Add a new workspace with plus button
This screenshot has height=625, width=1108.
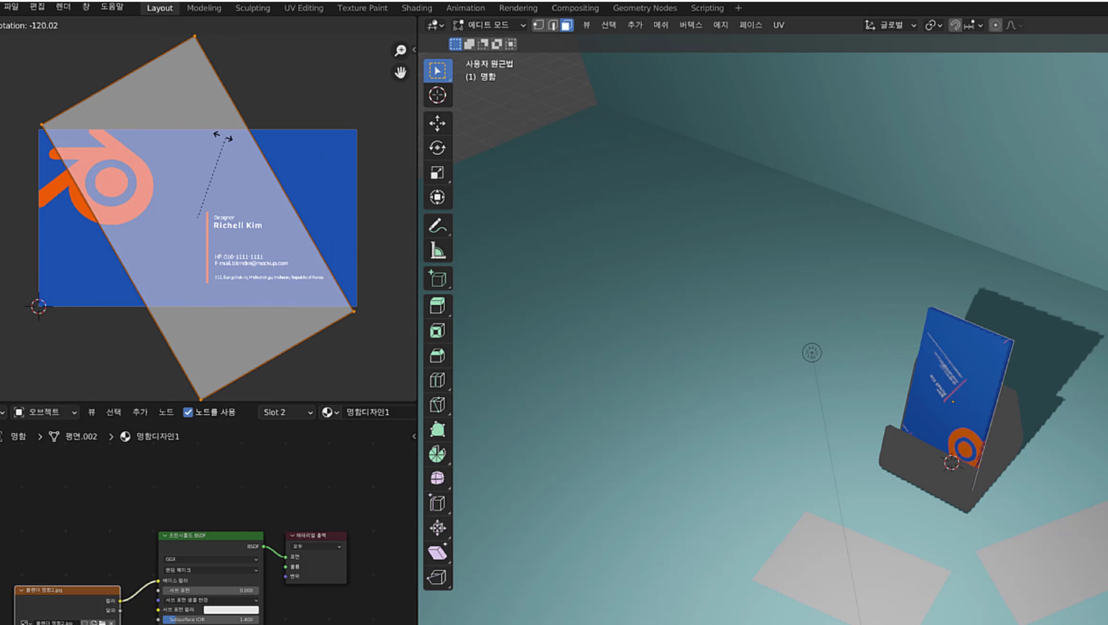pyautogui.click(x=738, y=8)
